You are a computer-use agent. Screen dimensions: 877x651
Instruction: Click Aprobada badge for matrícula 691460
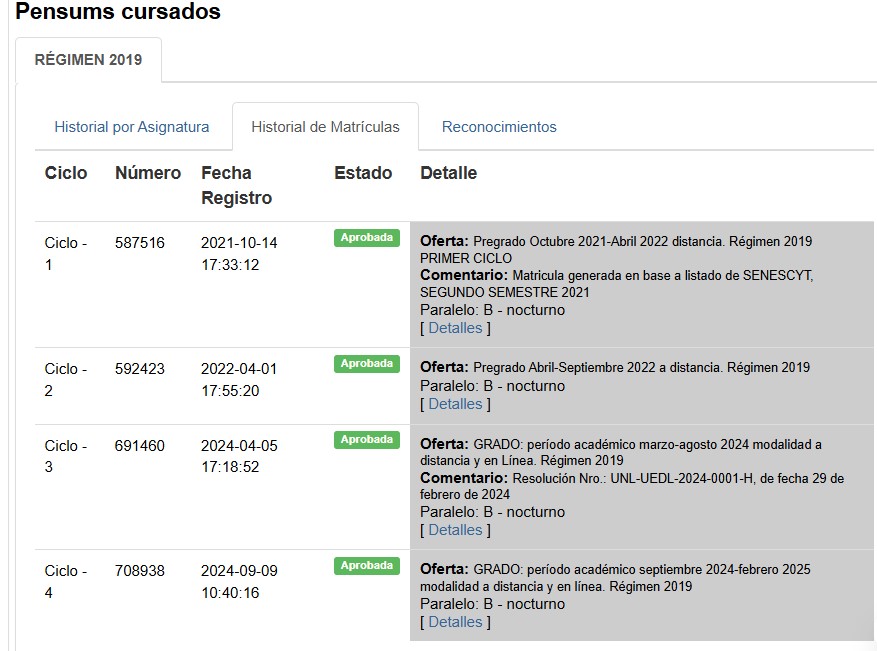[366, 440]
